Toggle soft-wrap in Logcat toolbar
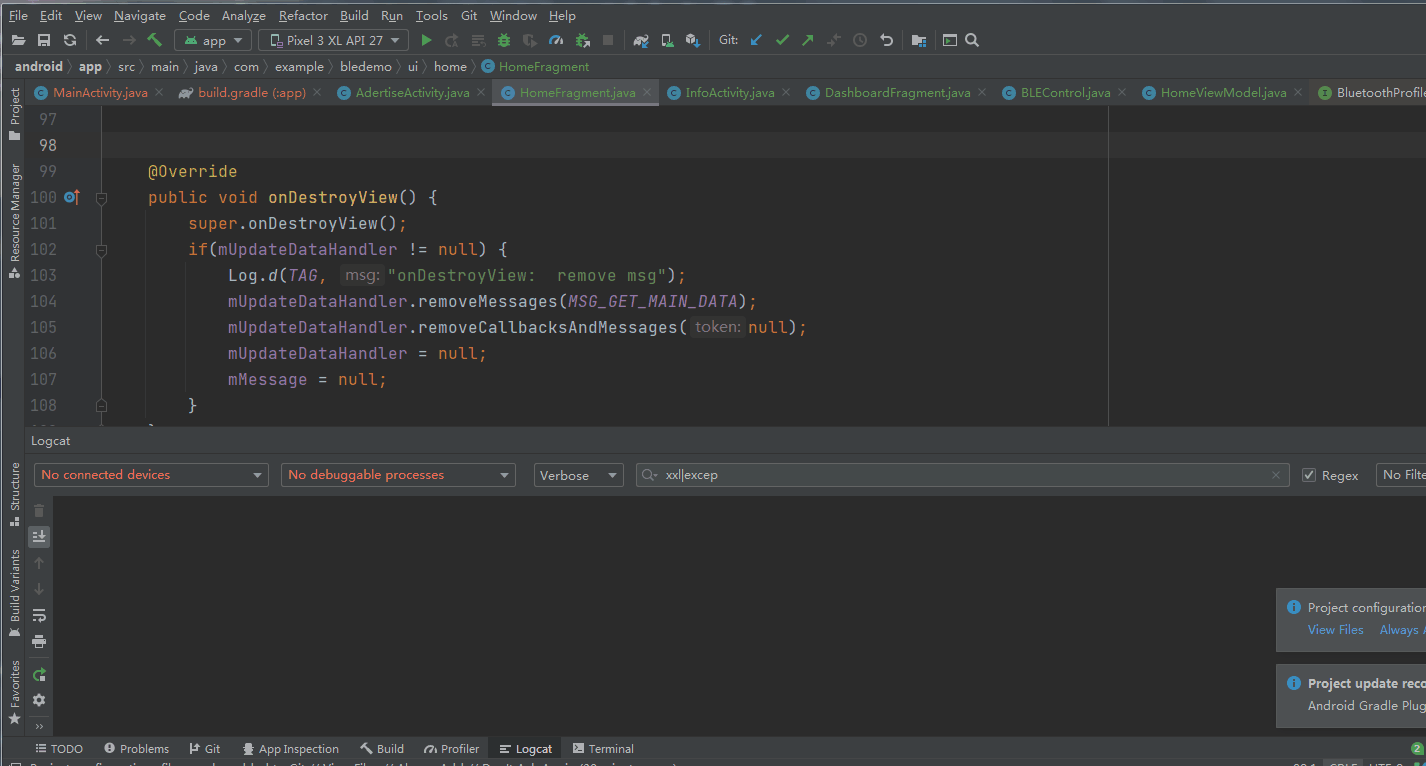 [x=39, y=615]
